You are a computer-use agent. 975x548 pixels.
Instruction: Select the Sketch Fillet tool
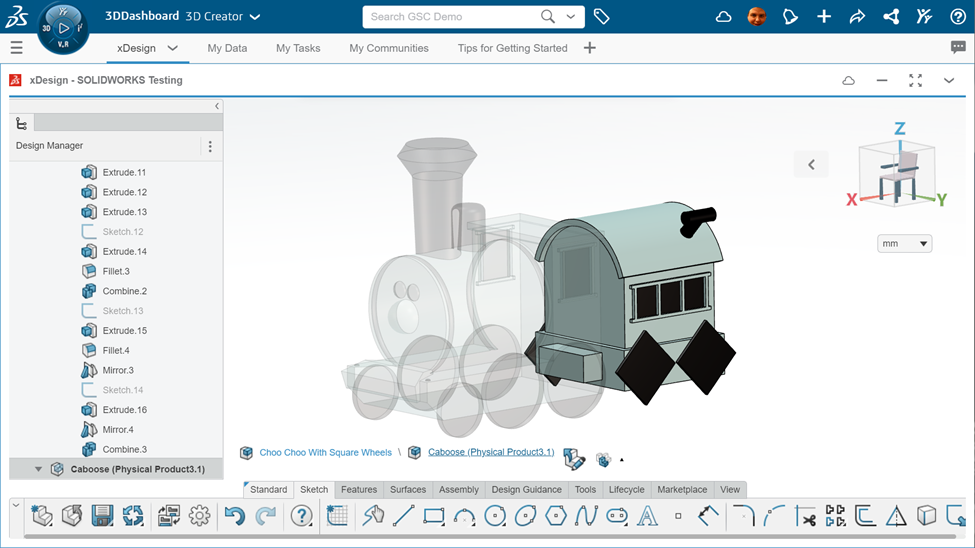[x=744, y=516]
